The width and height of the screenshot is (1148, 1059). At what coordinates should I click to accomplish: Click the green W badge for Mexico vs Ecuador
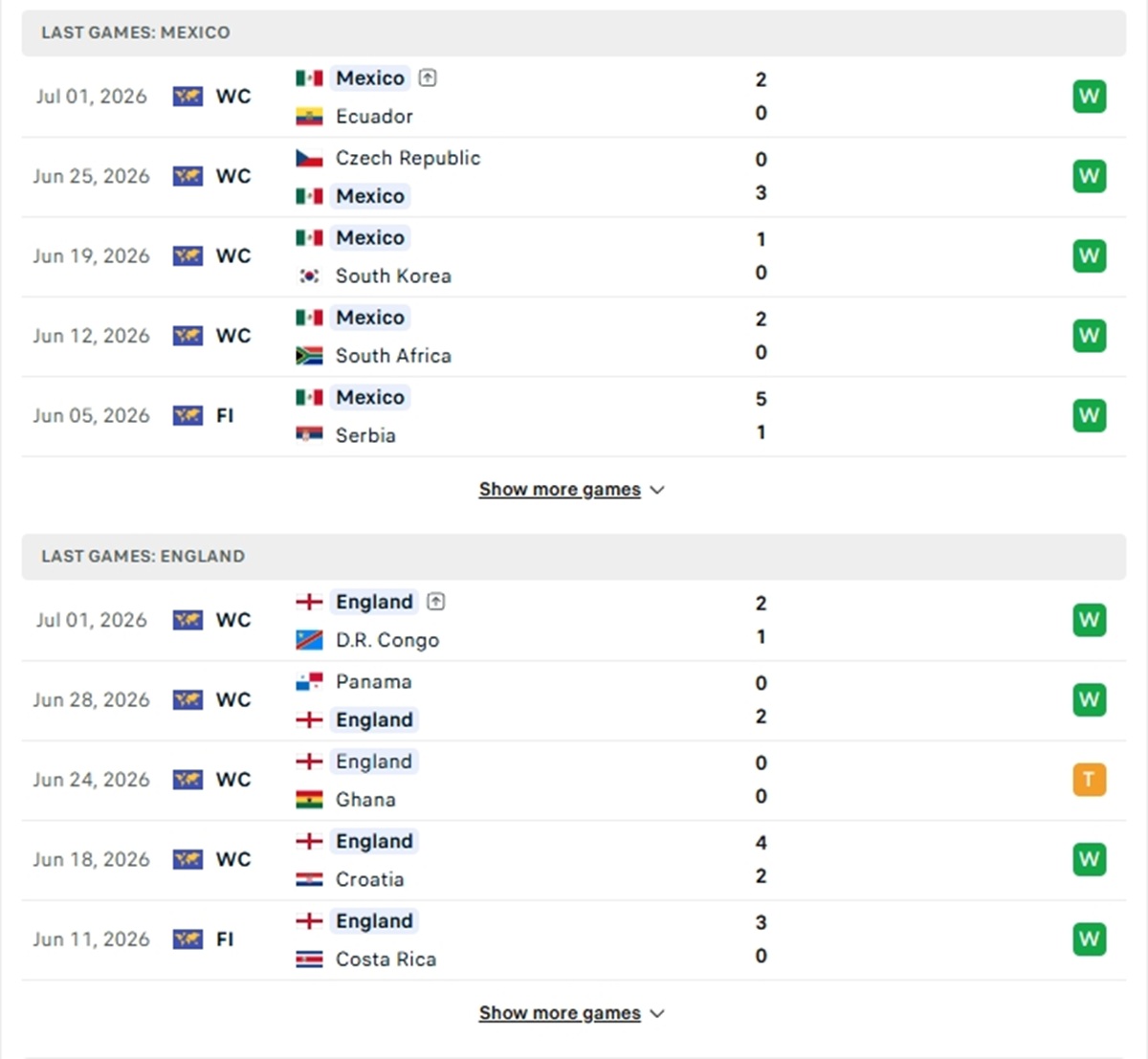tap(1089, 97)
